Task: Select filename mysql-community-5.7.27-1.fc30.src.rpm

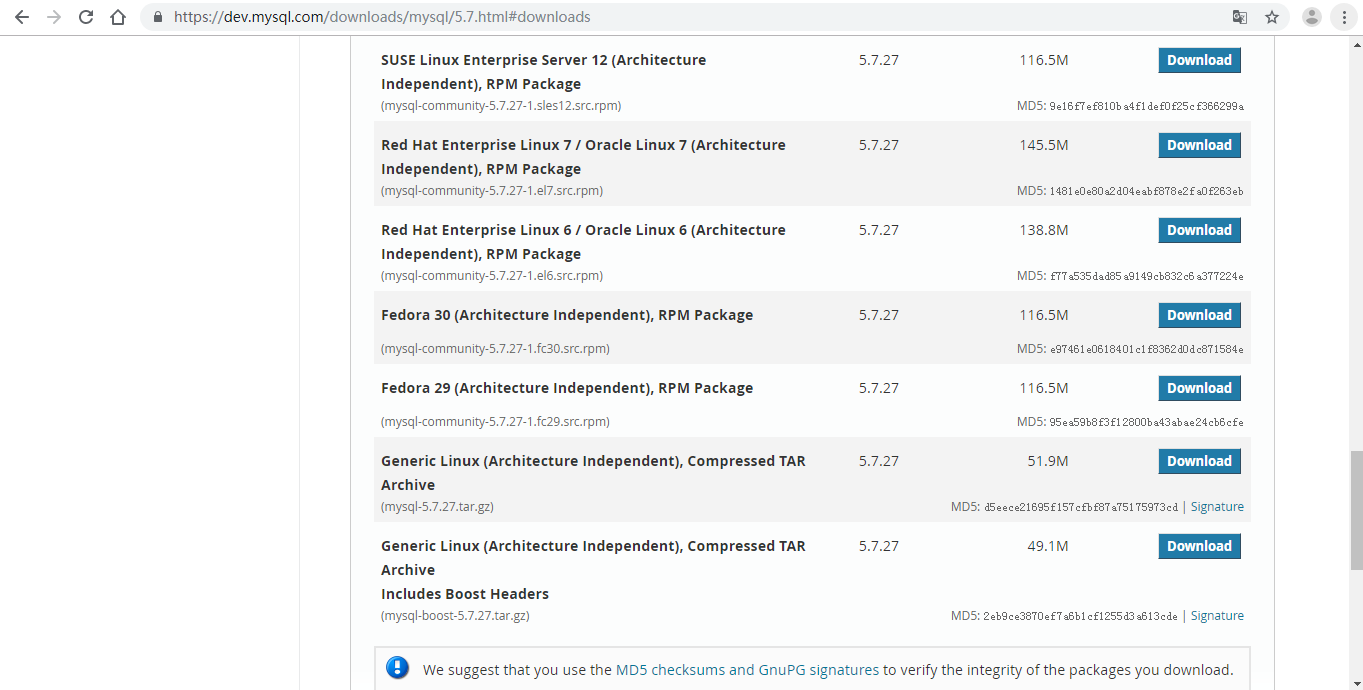Action: pyautogui.click(x=495, y=349)
